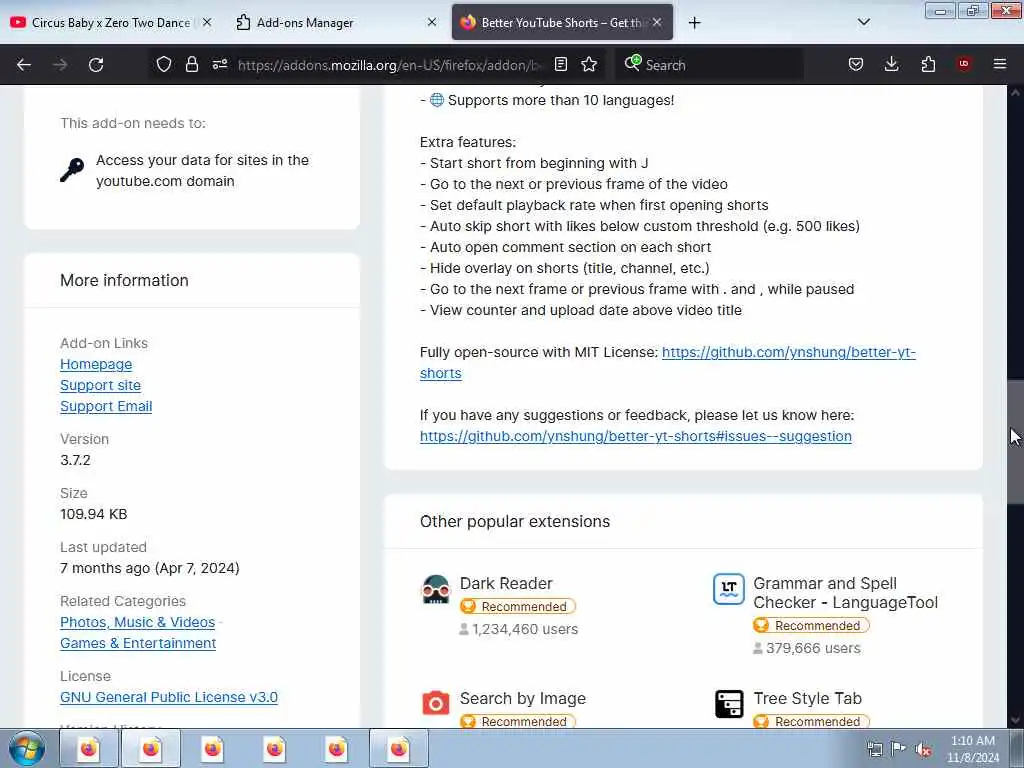
Task: Select the Better YouTube Shorts tab
Action: coord(562,22)
